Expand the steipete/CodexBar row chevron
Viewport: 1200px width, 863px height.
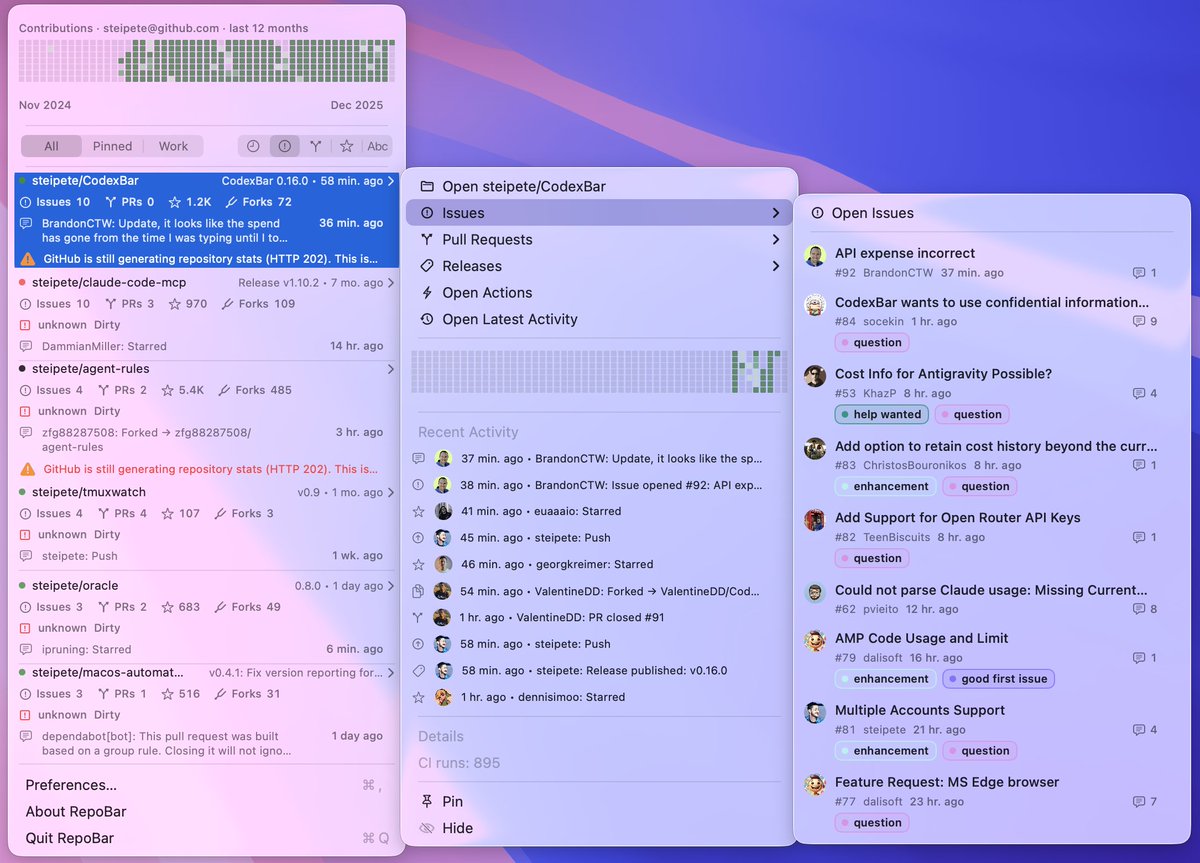click(391, 181)
